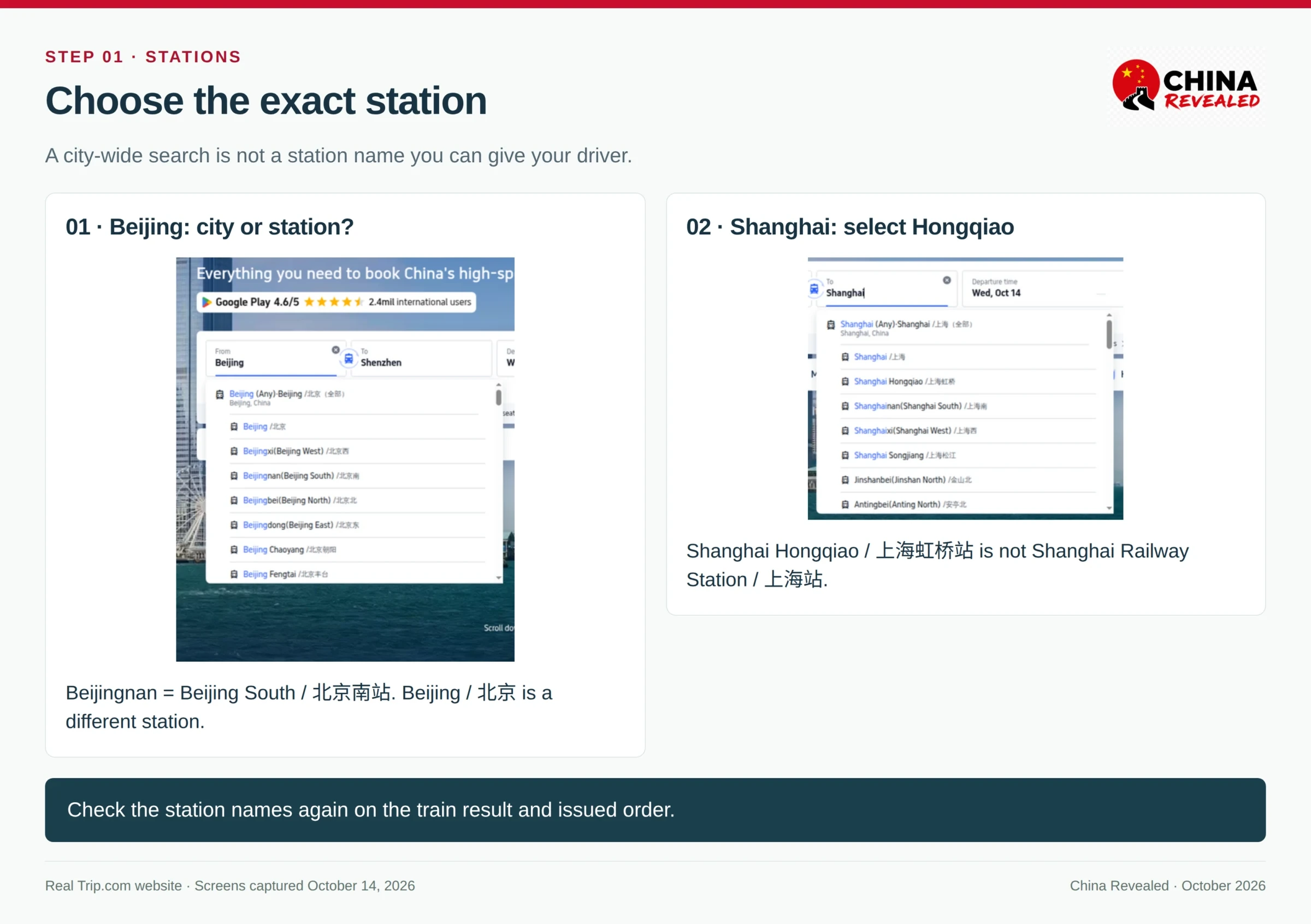Click the station icon beside Shanghai Hongqiao
The height and width of the screenshot is (924, 1311).
[845, 382]
